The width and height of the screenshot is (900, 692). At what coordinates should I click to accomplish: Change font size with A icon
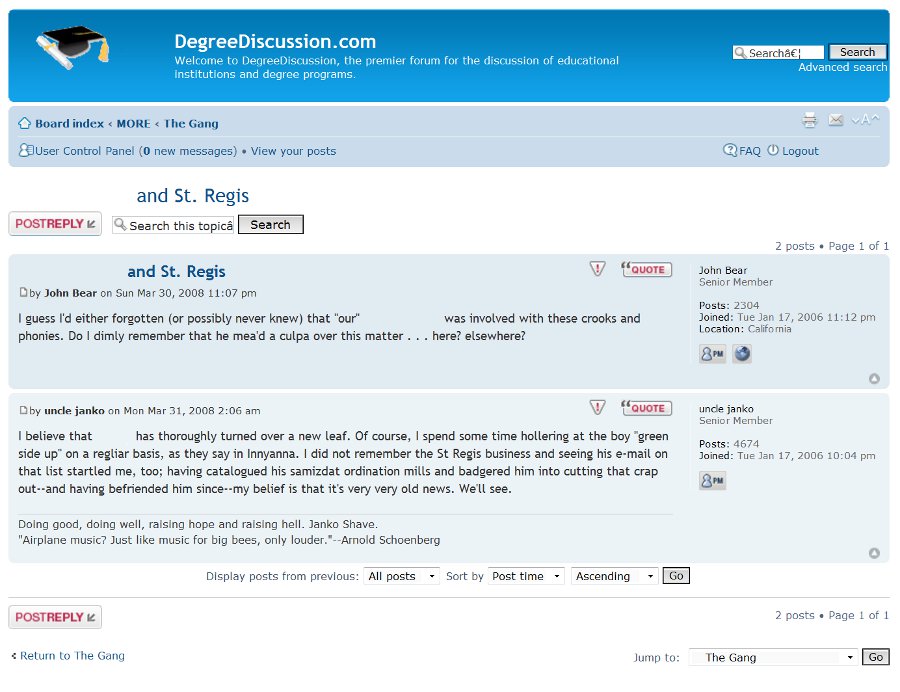pos(864,120)
